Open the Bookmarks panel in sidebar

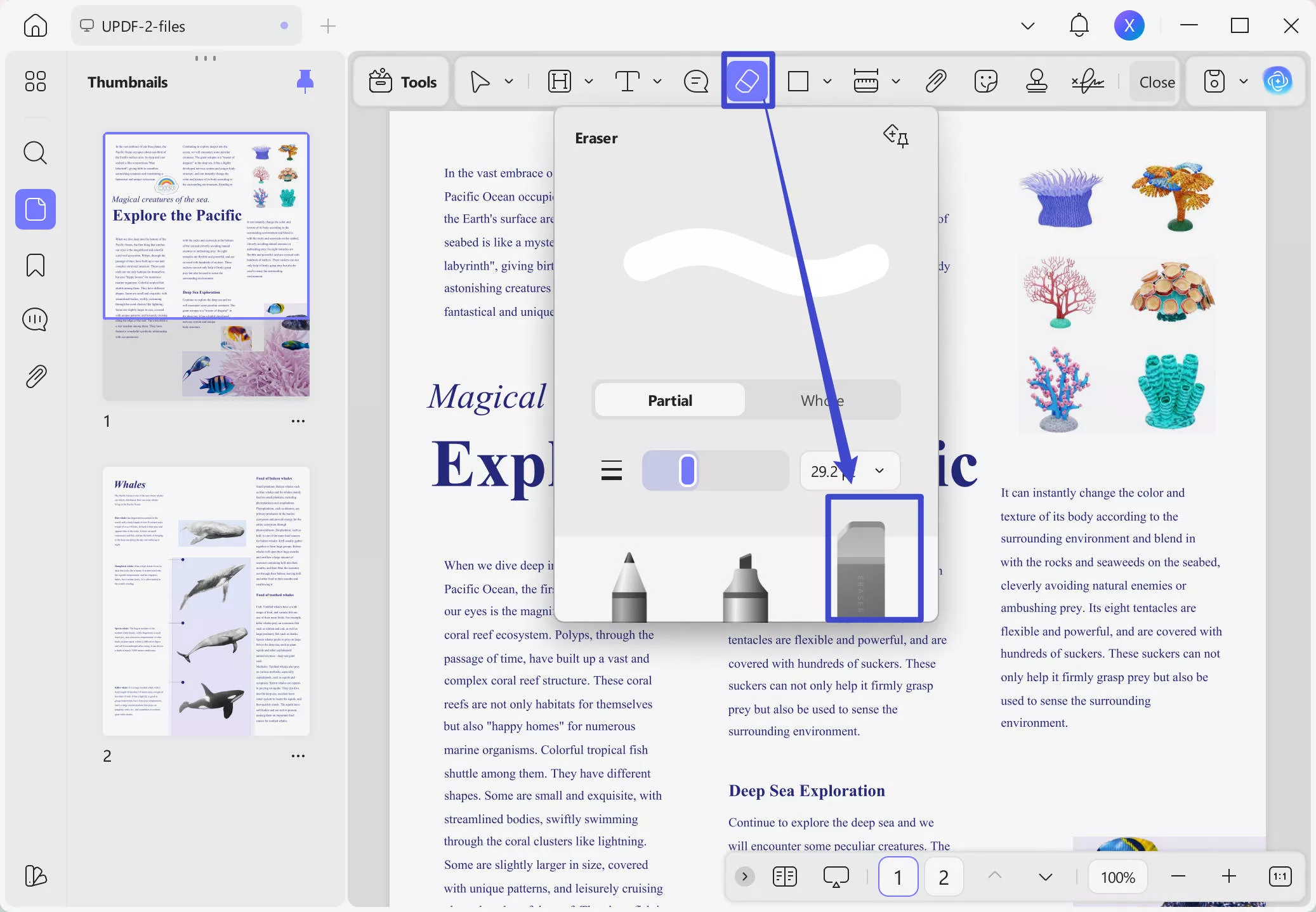coord(36,265)
